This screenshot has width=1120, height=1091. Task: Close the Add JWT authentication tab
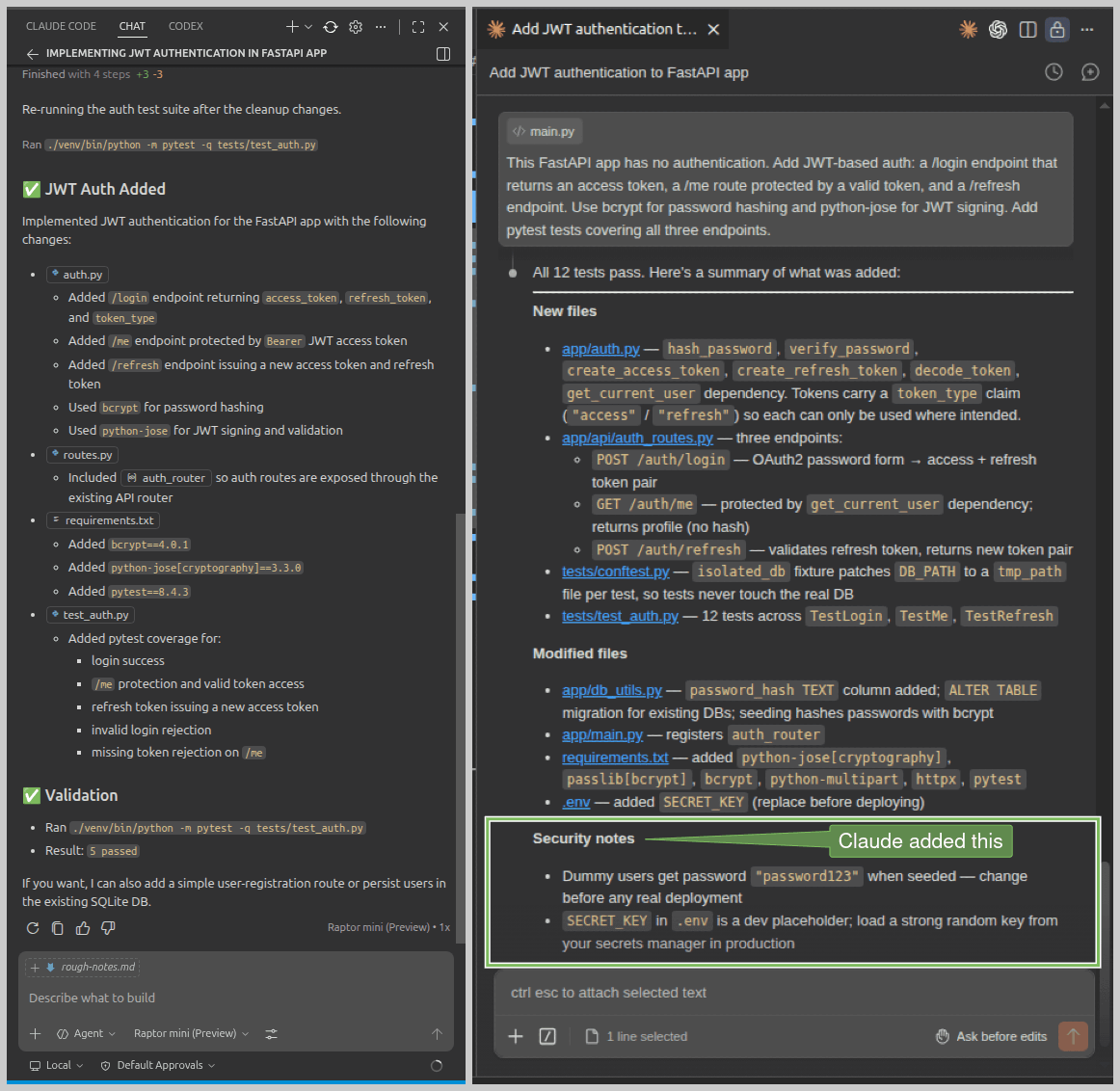[713, 29]
